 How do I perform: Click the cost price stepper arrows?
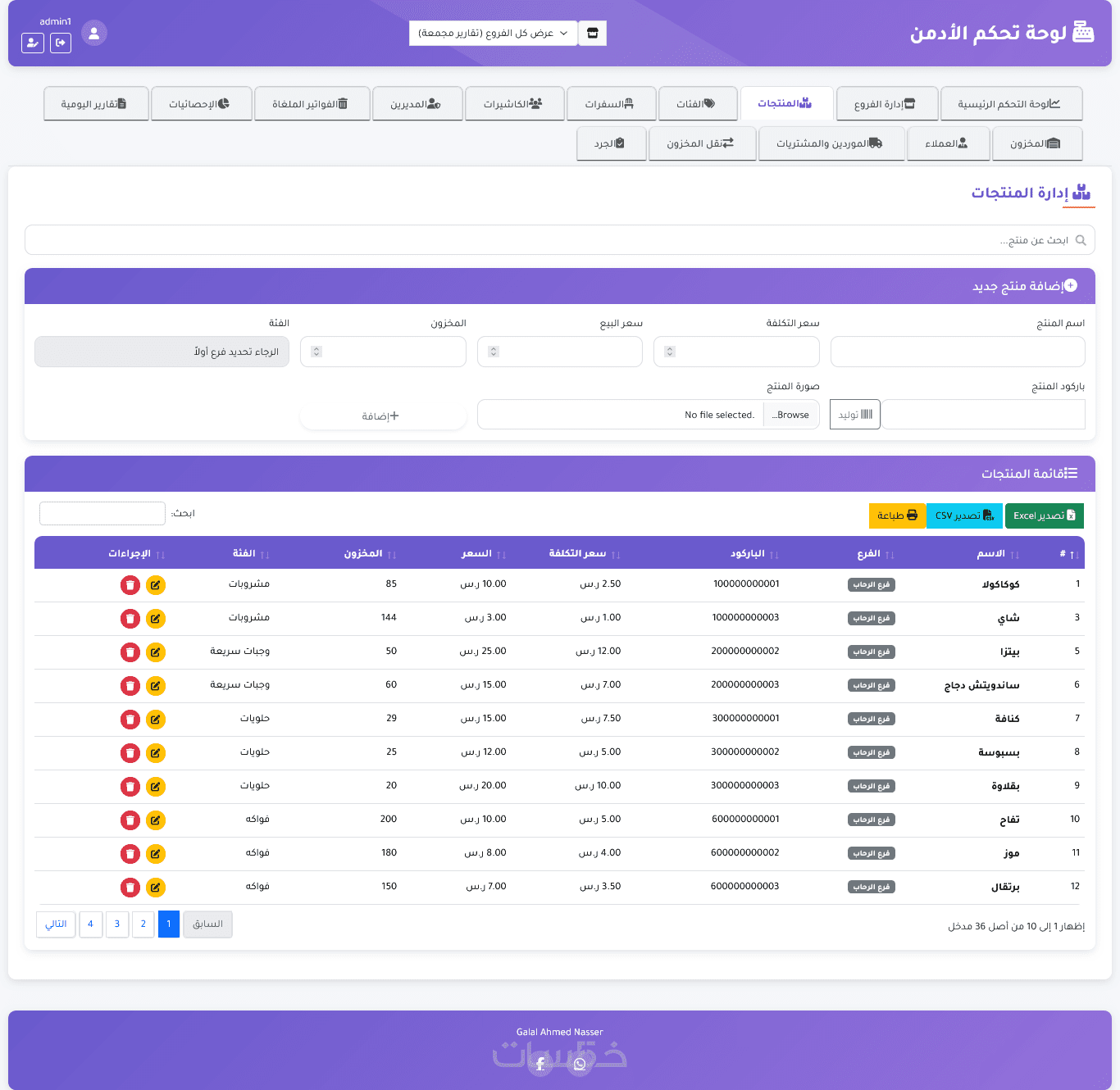click(x=670, y=352)
